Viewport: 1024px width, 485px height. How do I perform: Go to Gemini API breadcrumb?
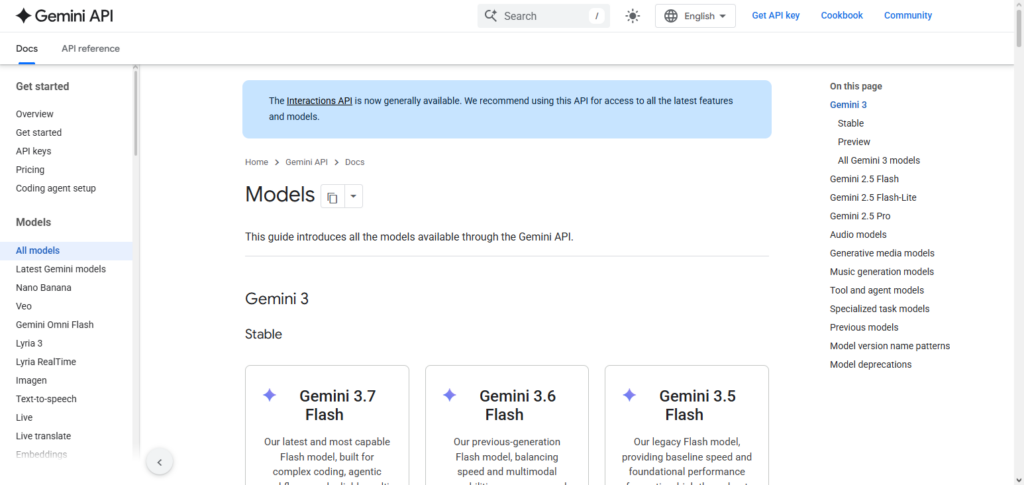306,162
